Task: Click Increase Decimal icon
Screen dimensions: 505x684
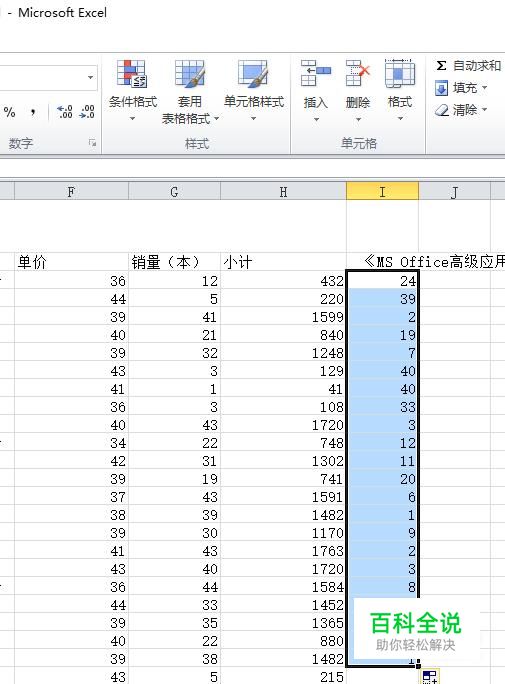Action: (x=65, y=112)
